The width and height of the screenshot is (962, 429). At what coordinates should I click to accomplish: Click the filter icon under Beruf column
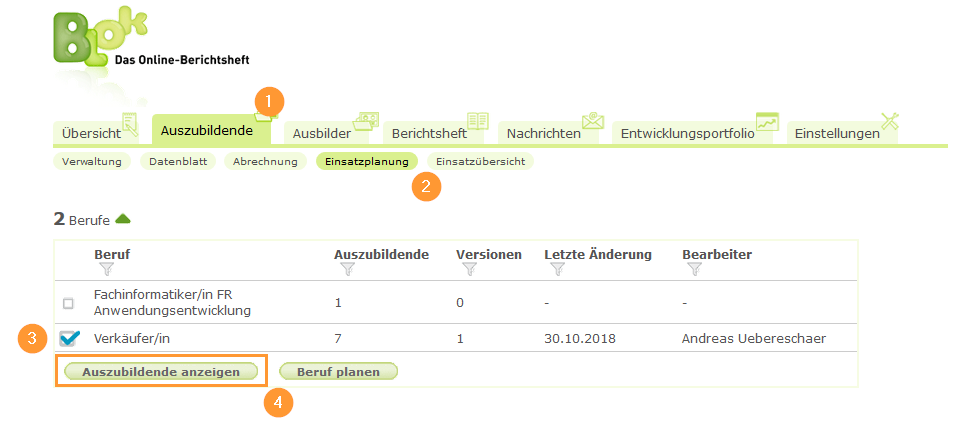pos(106,269)
